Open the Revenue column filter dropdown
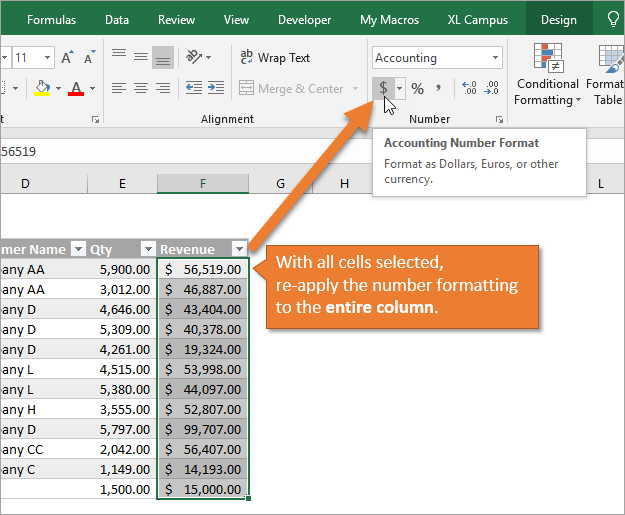 pyautogui.click(x=239, y=249)
